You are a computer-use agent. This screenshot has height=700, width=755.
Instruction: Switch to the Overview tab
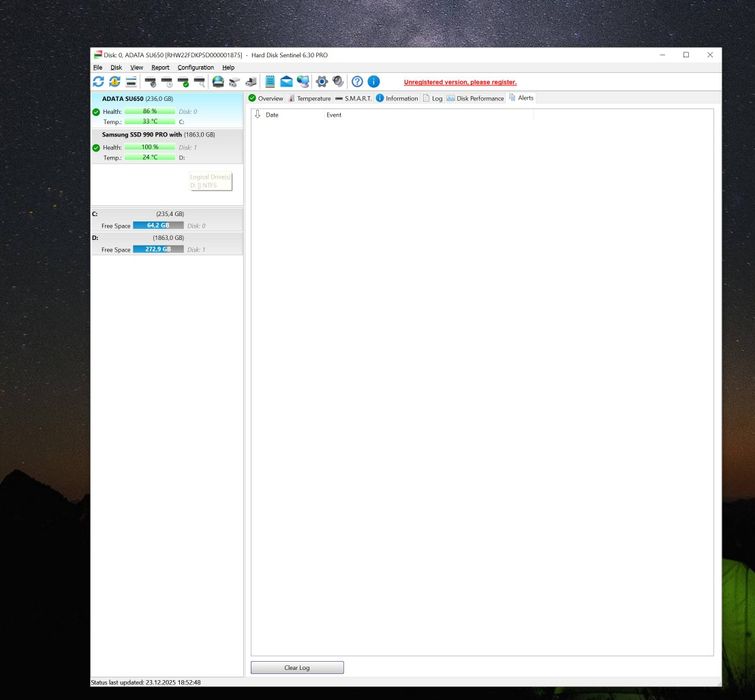[x=266, y=98]
